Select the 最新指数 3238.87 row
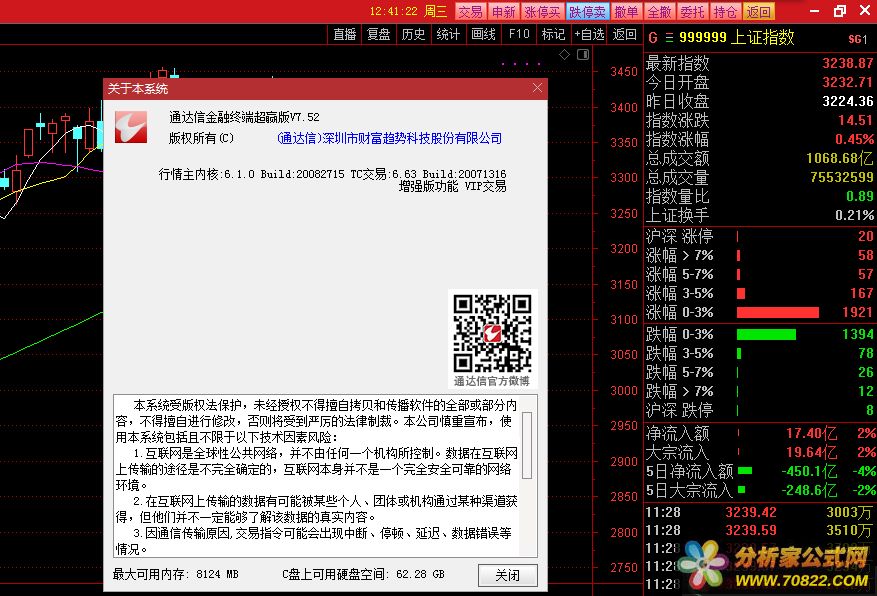 point(760,63)
